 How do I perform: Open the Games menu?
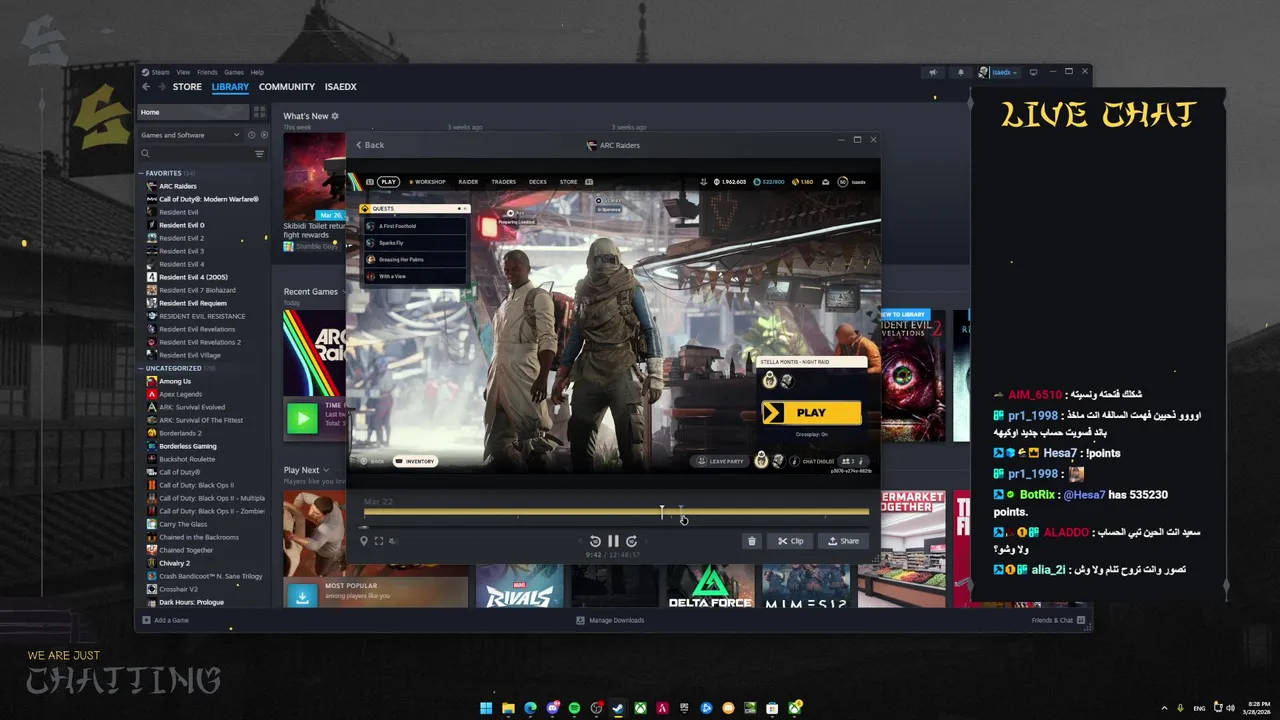click(x=234, y=72)
